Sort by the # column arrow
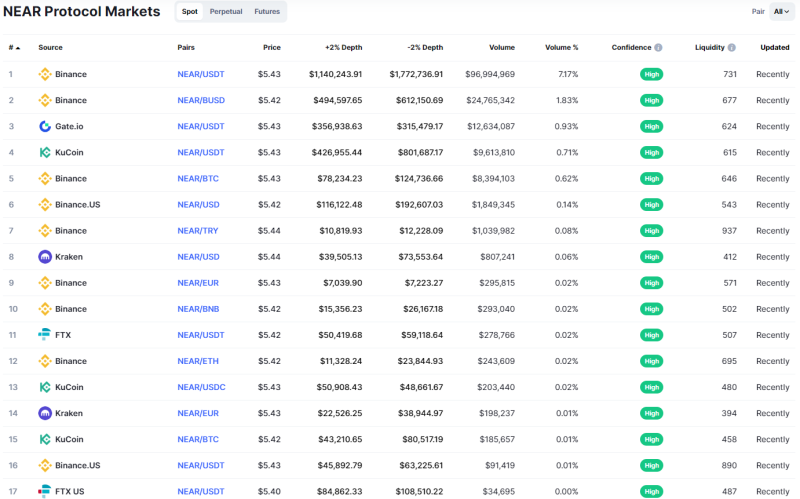 coord(18,48)
